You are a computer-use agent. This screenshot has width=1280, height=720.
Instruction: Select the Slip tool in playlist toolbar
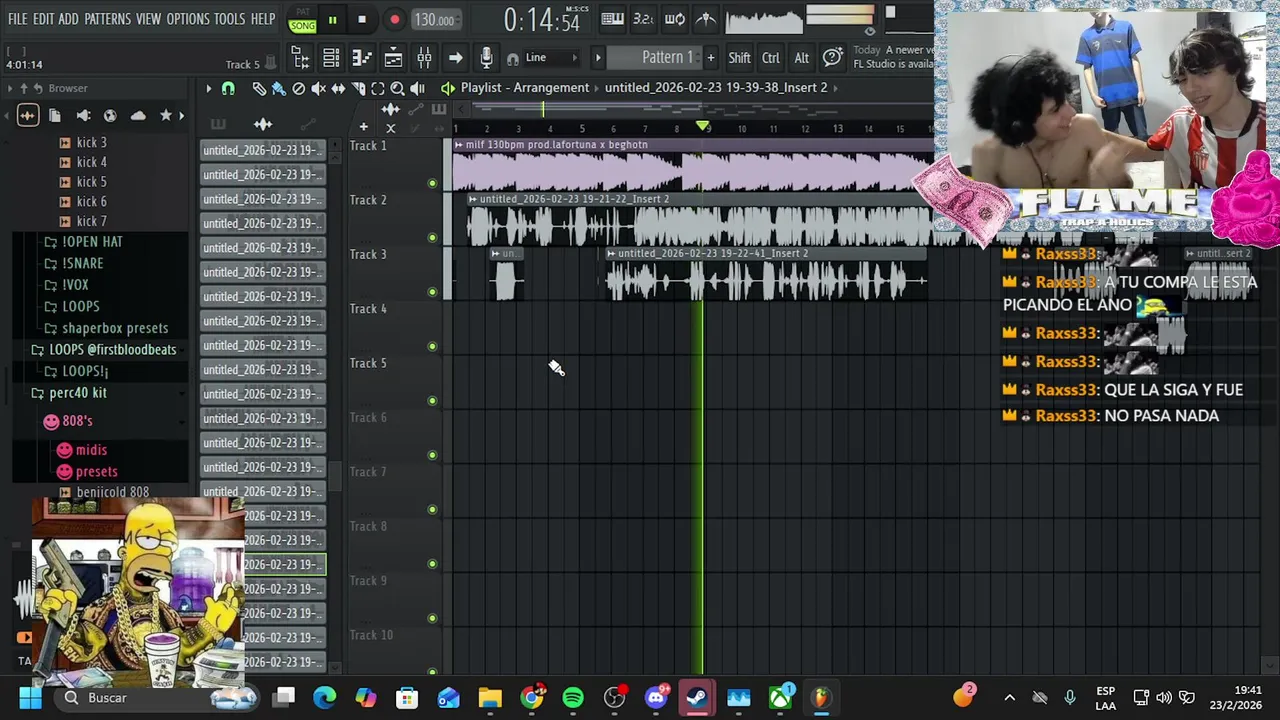coord(338,88)
